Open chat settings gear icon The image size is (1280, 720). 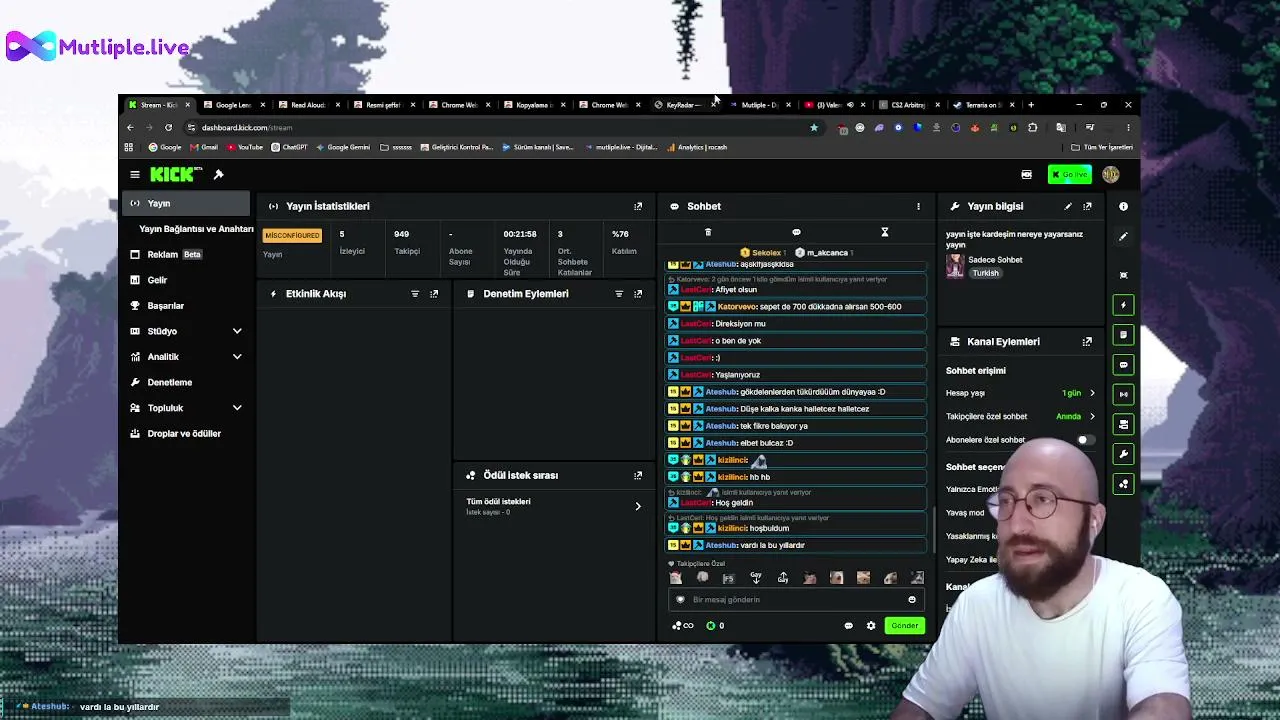[871, 626]
